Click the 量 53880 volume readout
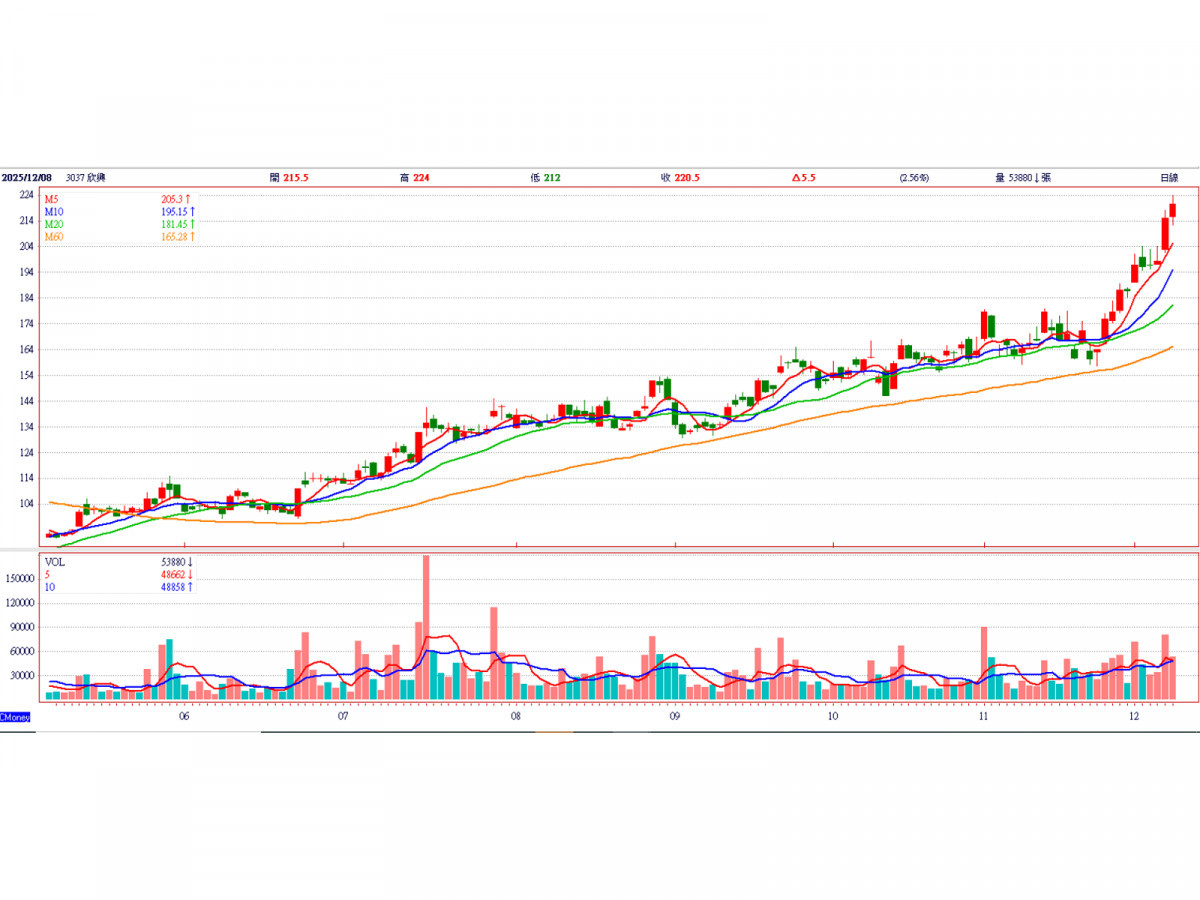The image size is (1200, 900). [x=1022, y=177]
